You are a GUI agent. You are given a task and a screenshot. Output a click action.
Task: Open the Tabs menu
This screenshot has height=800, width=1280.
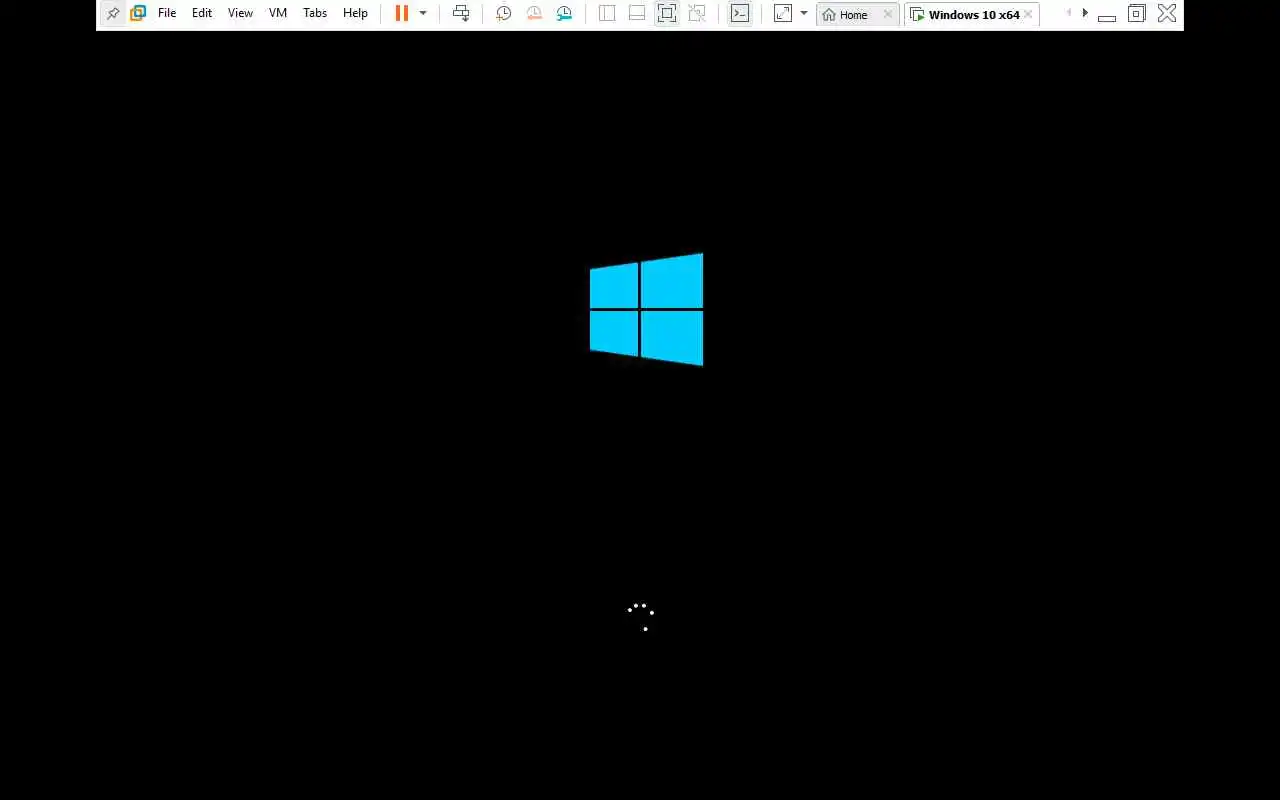[x=315, y=13]
